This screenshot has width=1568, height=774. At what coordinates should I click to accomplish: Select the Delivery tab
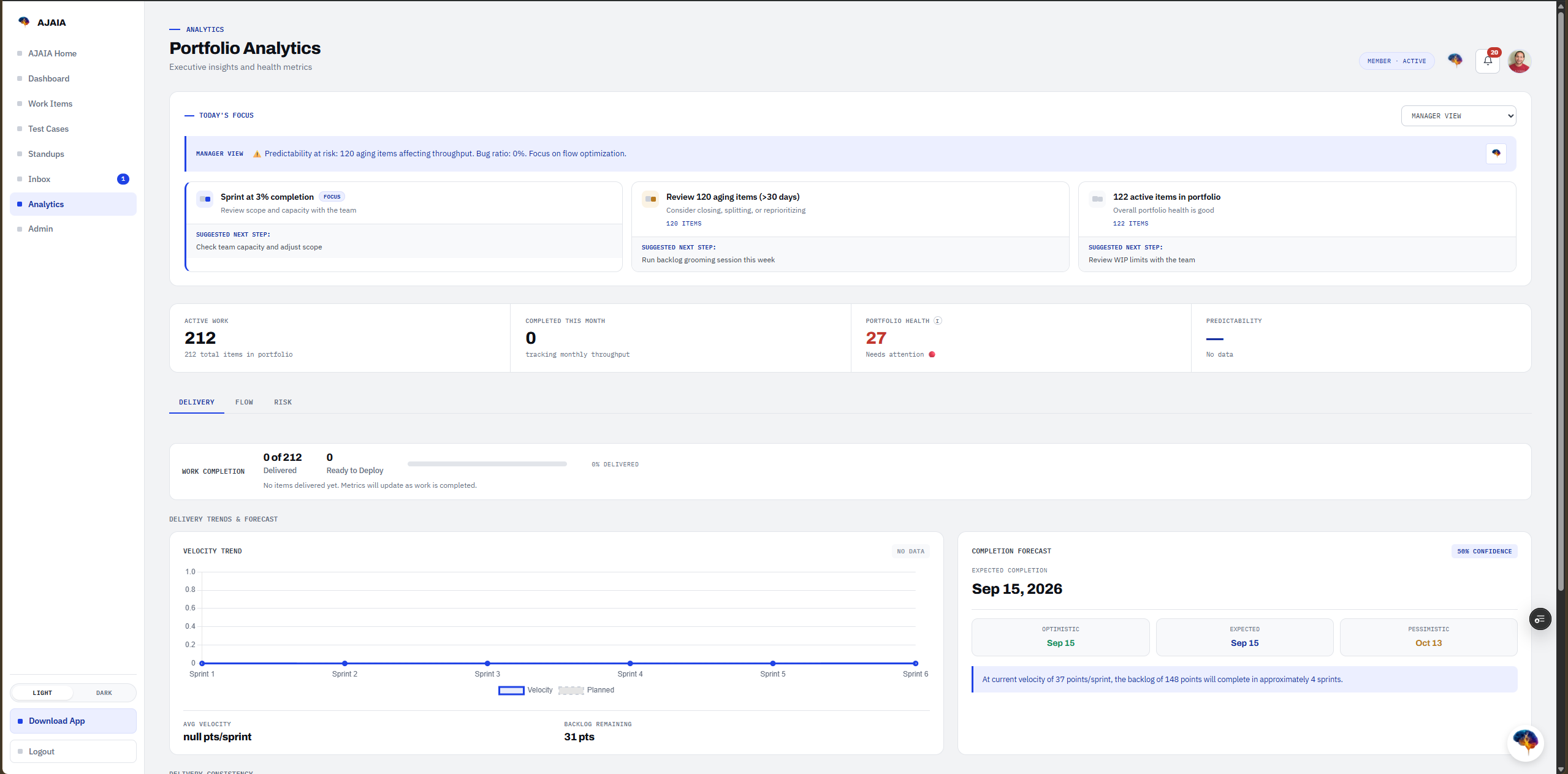[197, 403]
